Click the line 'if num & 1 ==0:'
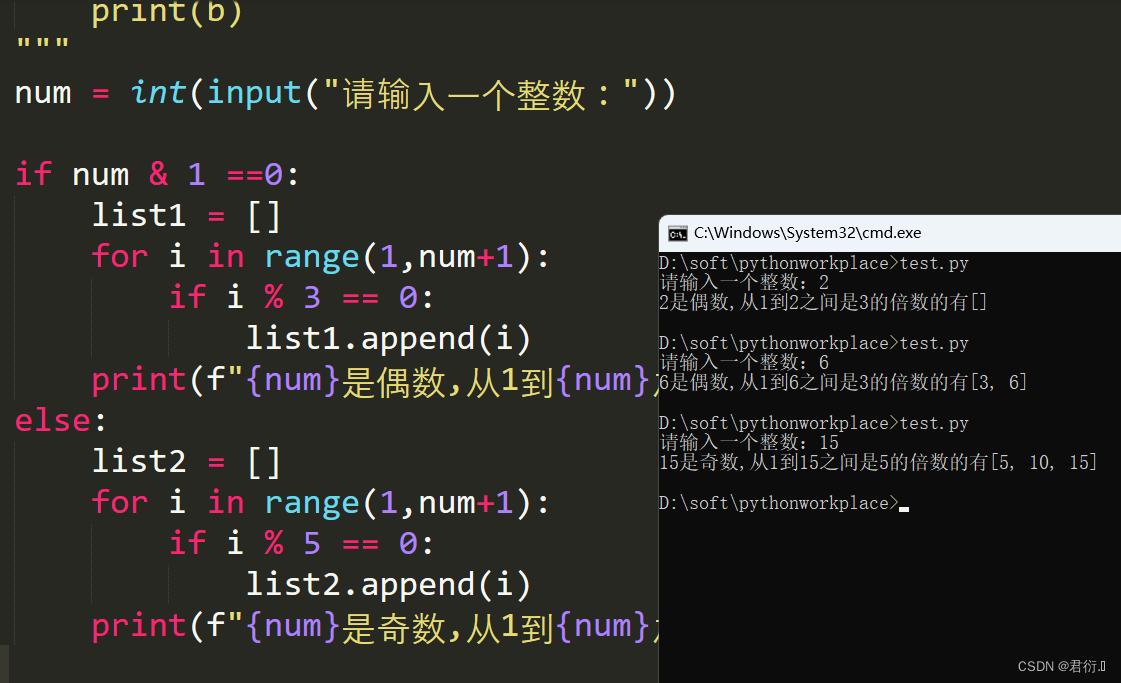 (x=157, y=175)
